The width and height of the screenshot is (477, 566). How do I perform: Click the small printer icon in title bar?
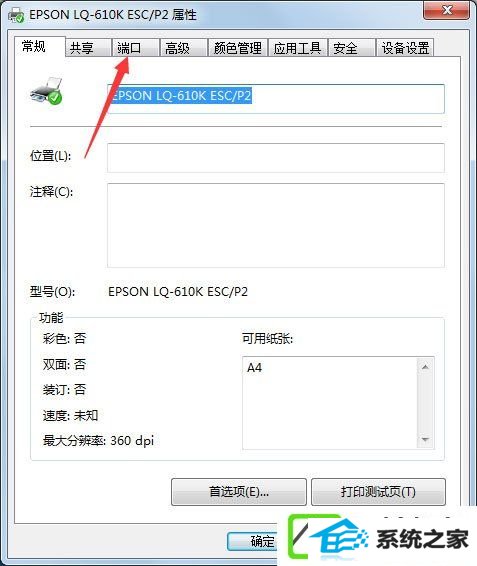click(16, 16)
